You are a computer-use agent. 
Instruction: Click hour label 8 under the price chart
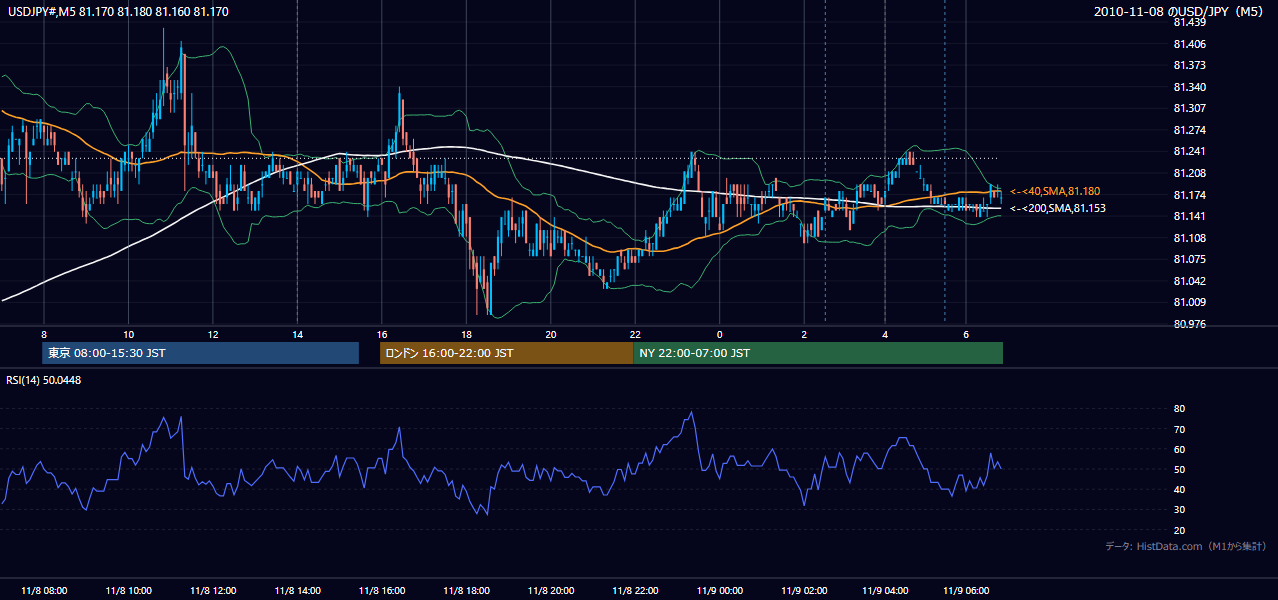coord(44,333)
